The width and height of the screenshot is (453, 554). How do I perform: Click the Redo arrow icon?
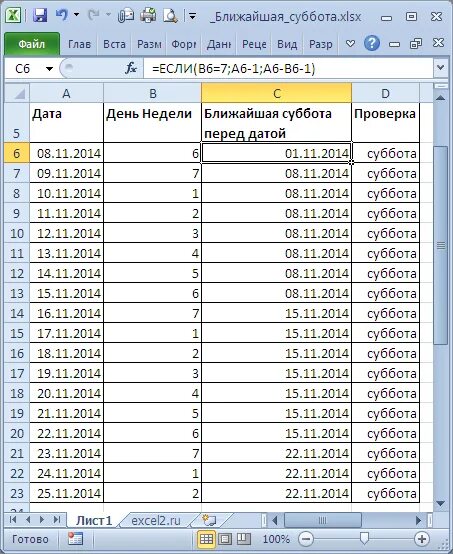coord(93,15)
